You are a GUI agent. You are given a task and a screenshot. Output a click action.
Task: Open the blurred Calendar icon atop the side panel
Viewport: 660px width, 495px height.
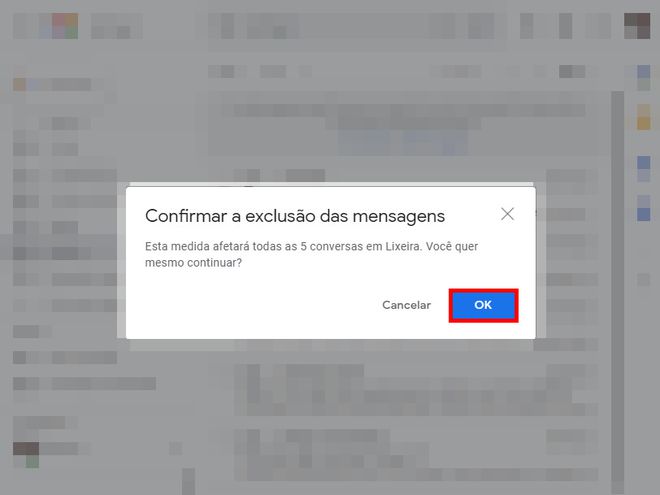643,78
